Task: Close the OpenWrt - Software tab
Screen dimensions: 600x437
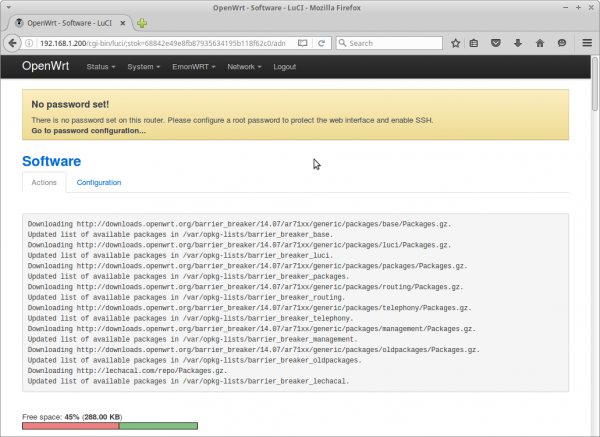Action: coord(123,23)
